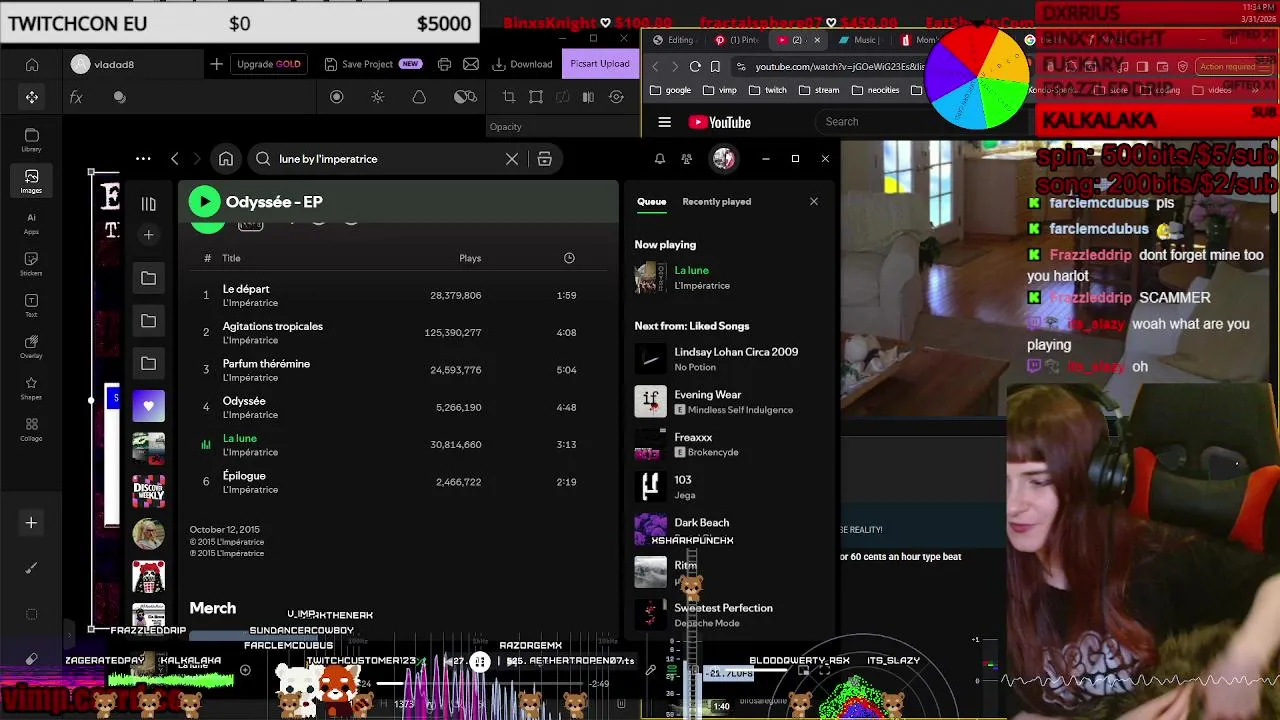Image resolution: width=1280 pixels, height=720 pixels.
Task: Open YouTube hamburger guide menu
Action: coord(665,122)
